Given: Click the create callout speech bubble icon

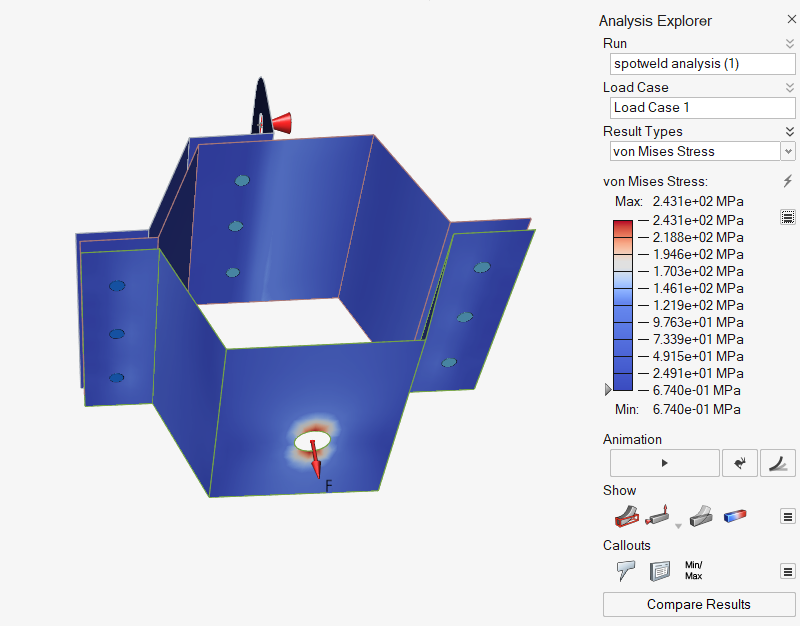Looking at the screenshot, I should (627, 571).
